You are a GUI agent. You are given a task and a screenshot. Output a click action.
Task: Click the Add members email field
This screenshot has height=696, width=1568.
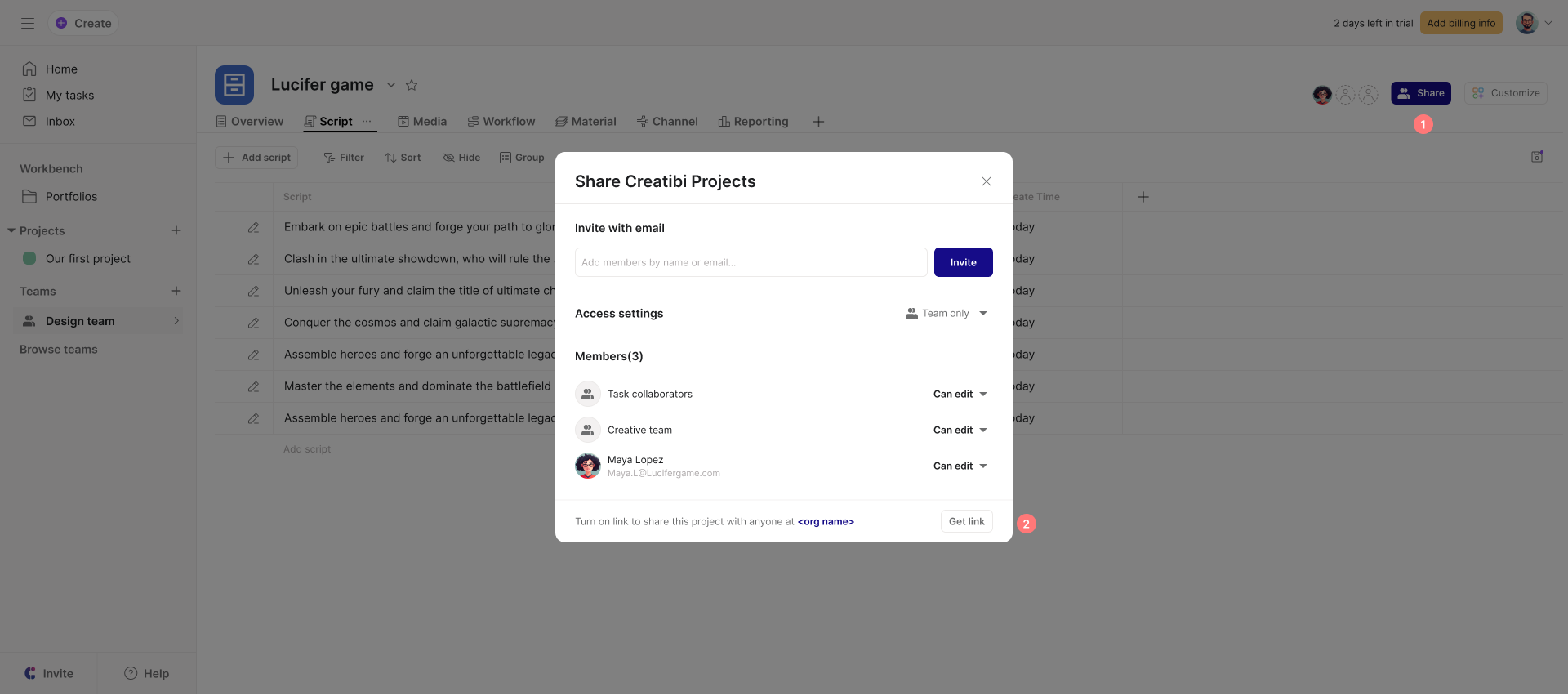pyautogui.click(x=750, y=262)
